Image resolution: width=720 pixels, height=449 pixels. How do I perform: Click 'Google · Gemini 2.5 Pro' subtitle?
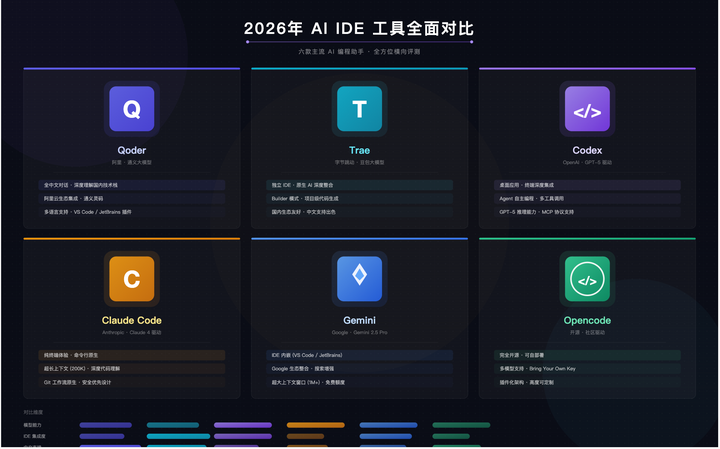click(x=360, y=332)
